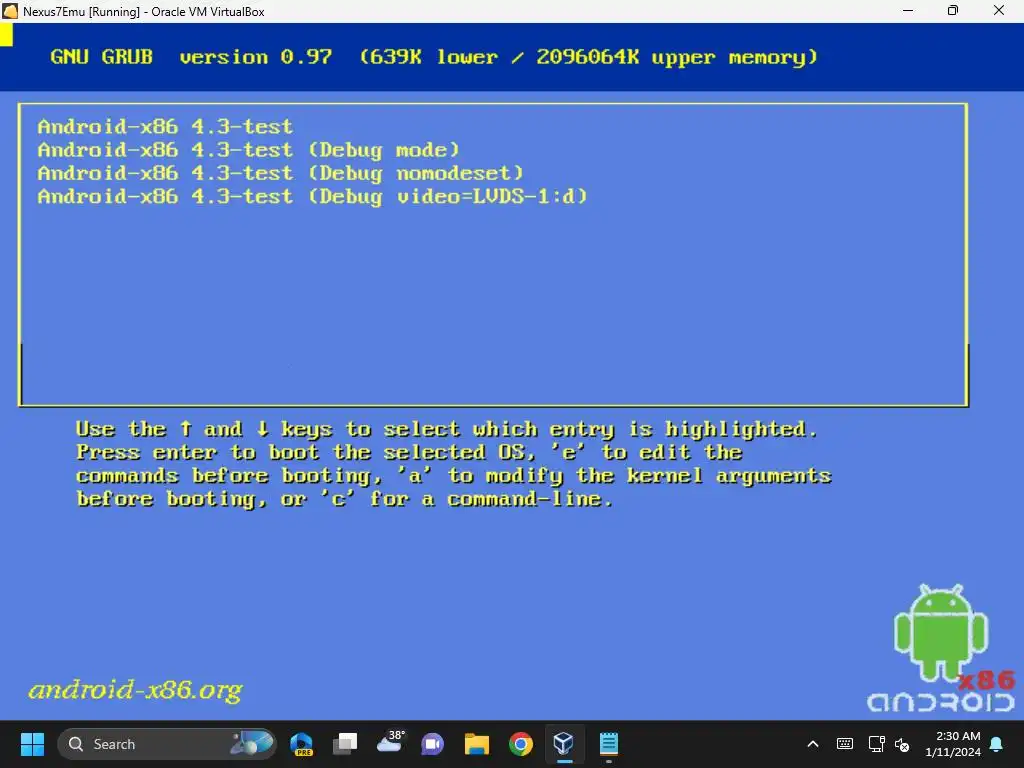
Task: Open Task View in the taskbar
Action: coord(345,744)
